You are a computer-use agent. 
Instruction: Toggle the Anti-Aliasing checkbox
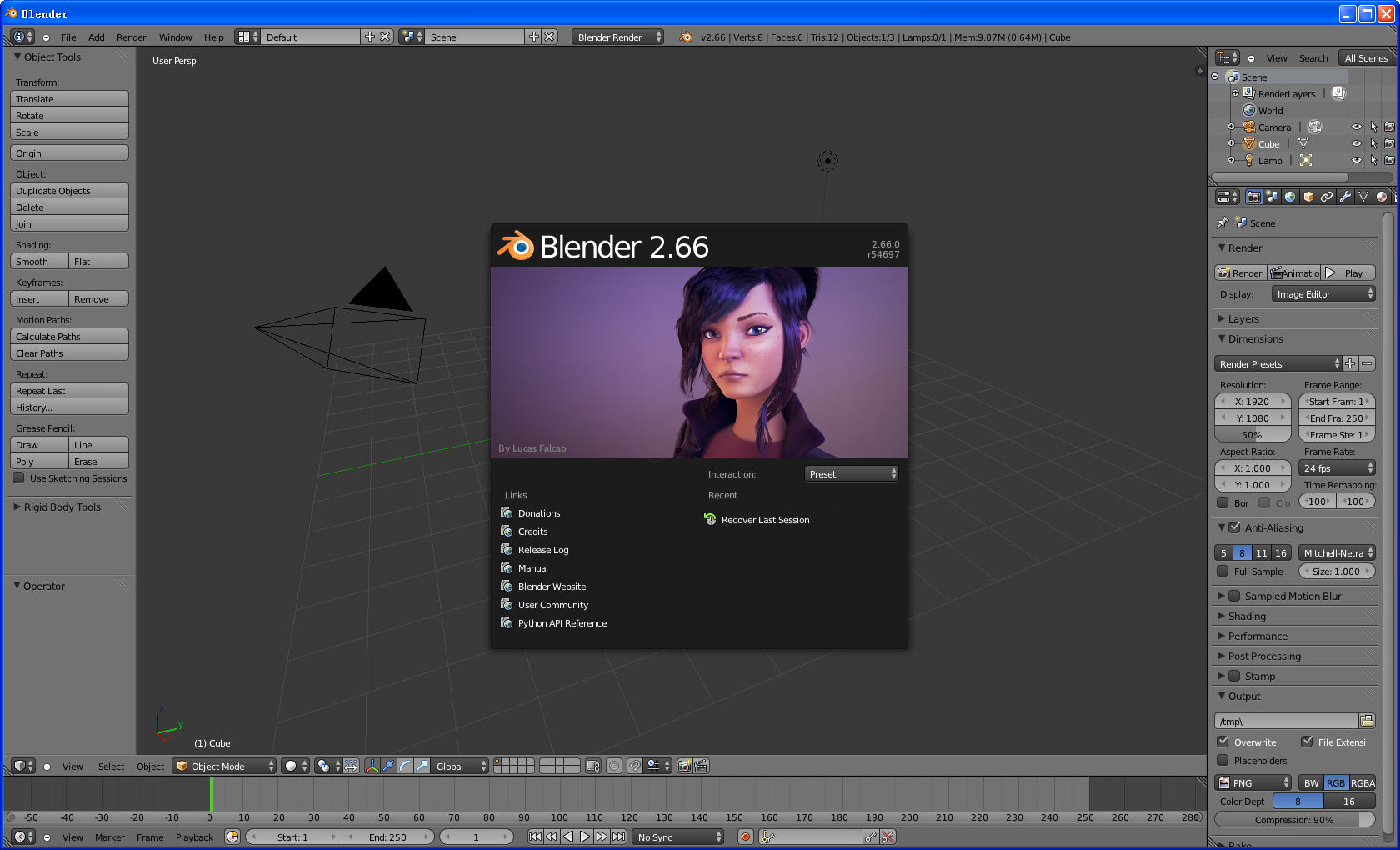point(1235,527)
